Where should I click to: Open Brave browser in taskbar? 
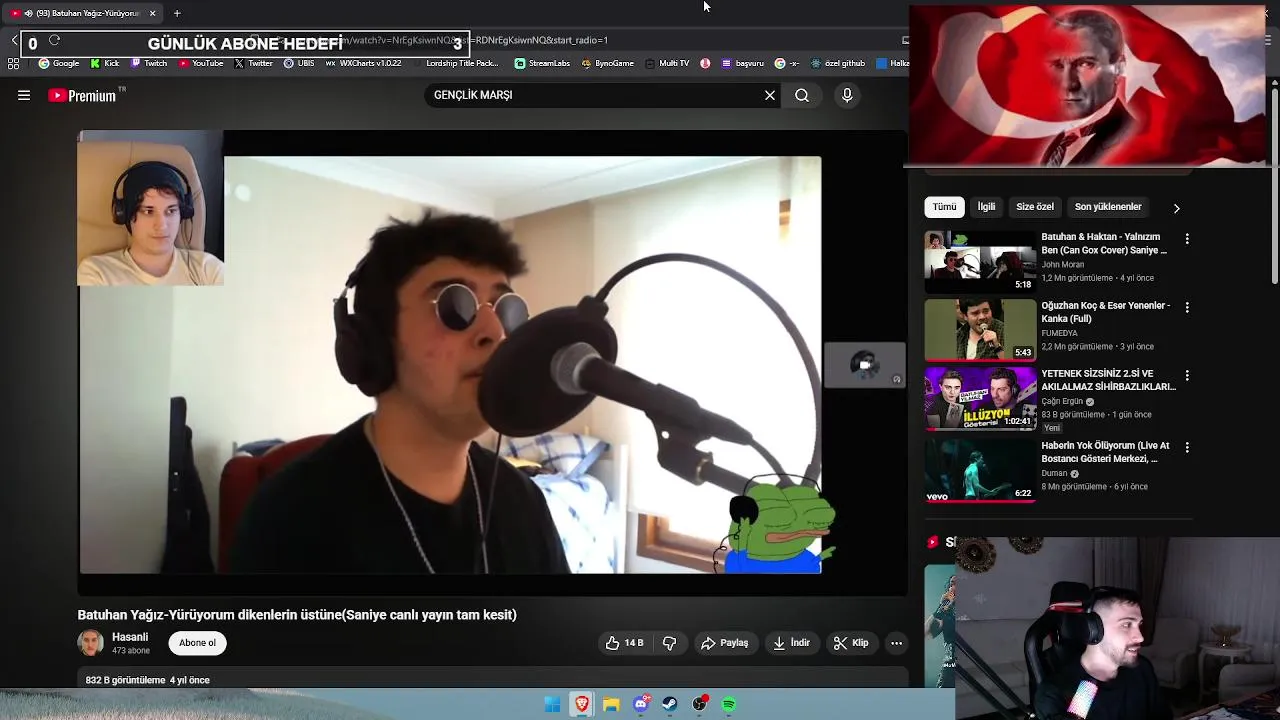point(582,705)
